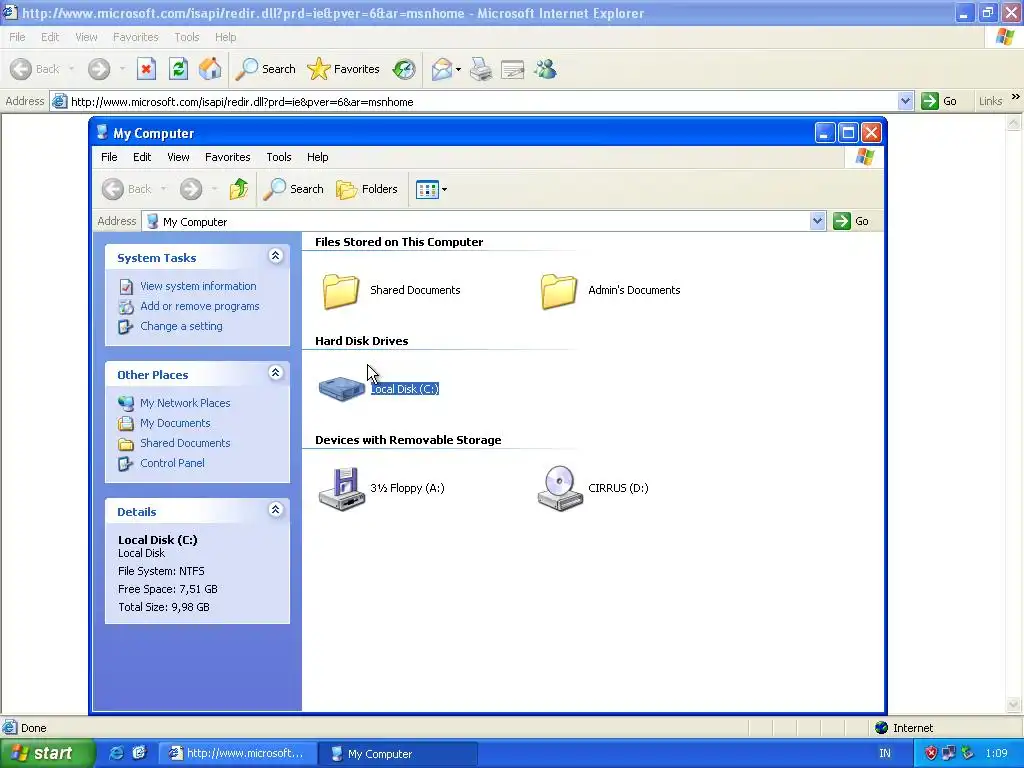Click Links label in Internet Explorer
This screenshot has height=768, width=1024.
[990, 101]
